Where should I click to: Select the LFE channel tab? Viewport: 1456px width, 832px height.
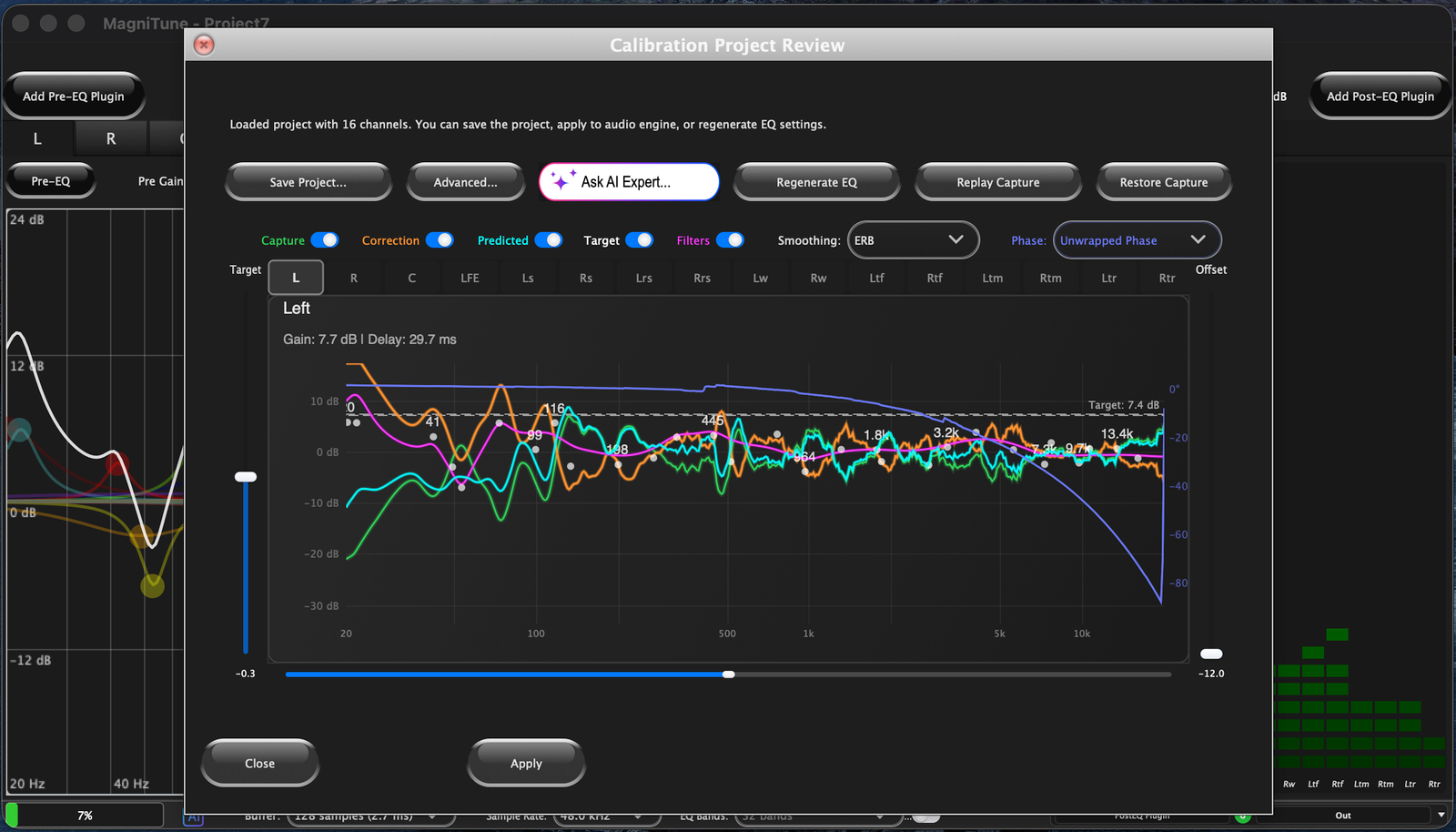tap(469, 278)
